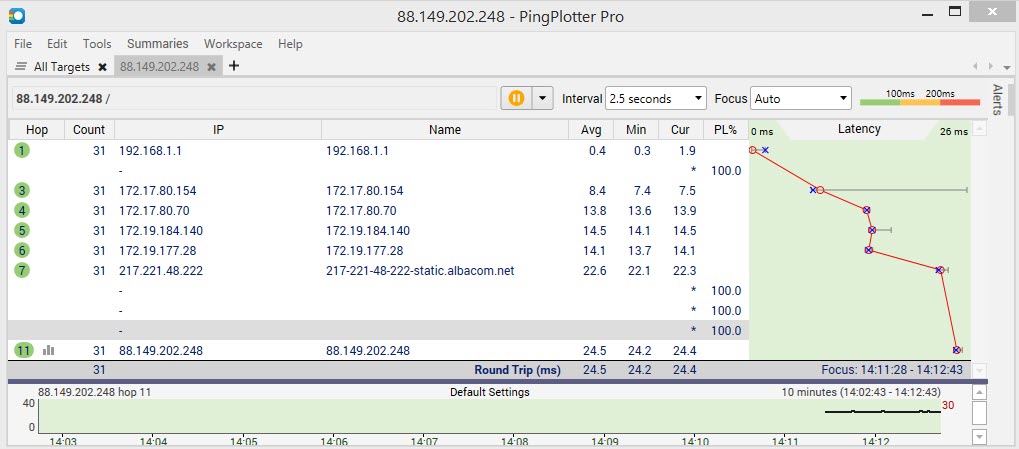Open the Focus Auto dropdown
Viewport: 1019px width, 449px height.
pos(801,99)
